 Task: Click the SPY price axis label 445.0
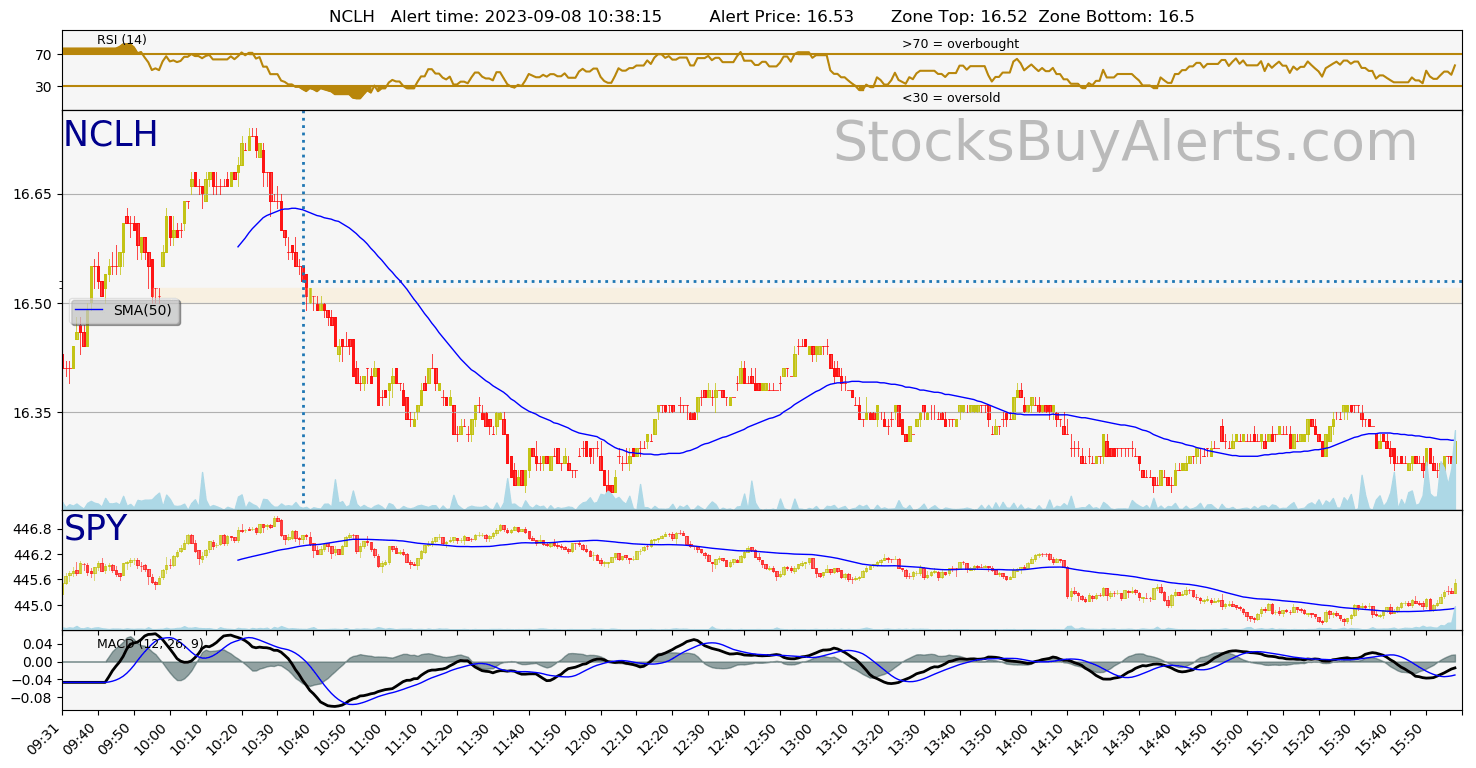pyautogui.click(x=32, y=606)
